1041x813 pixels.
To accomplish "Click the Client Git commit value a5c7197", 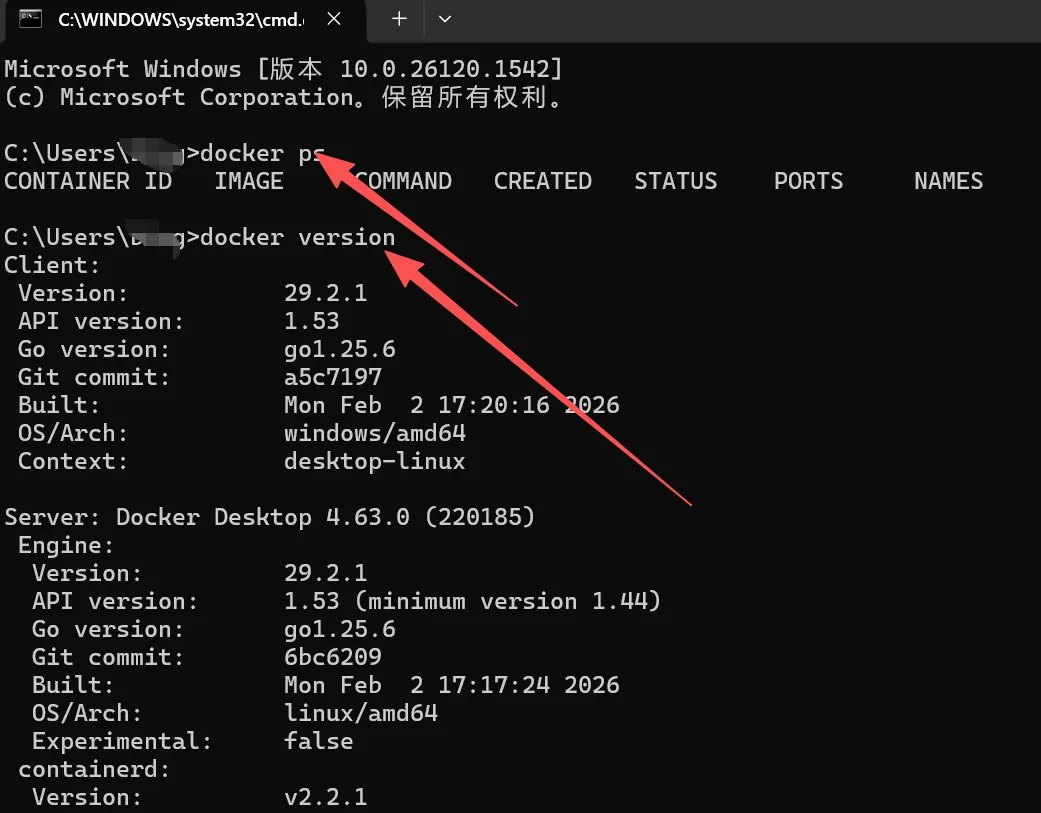I will tap(333, 378).
